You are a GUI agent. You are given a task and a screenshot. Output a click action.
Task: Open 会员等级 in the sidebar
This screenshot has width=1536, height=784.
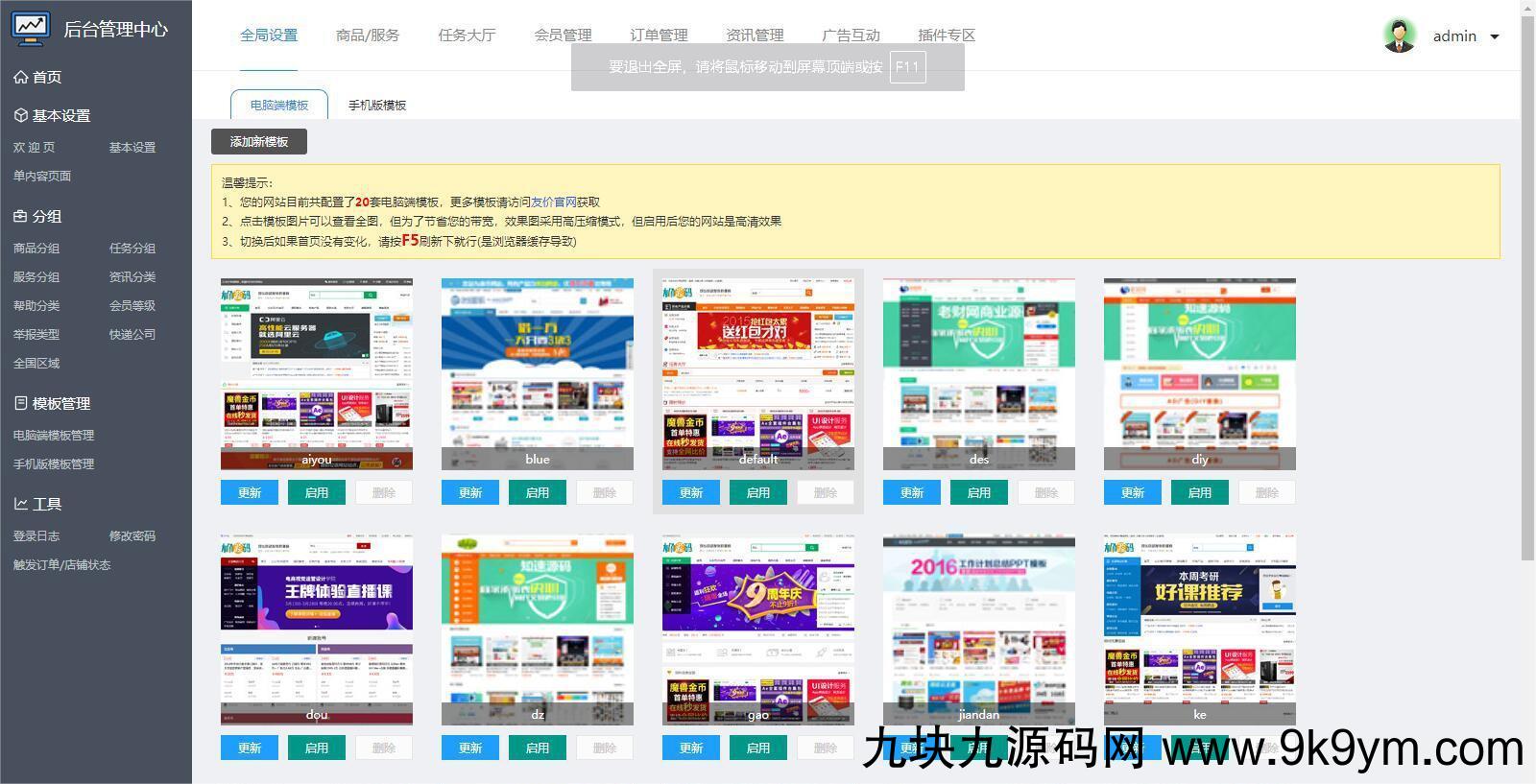132,305
